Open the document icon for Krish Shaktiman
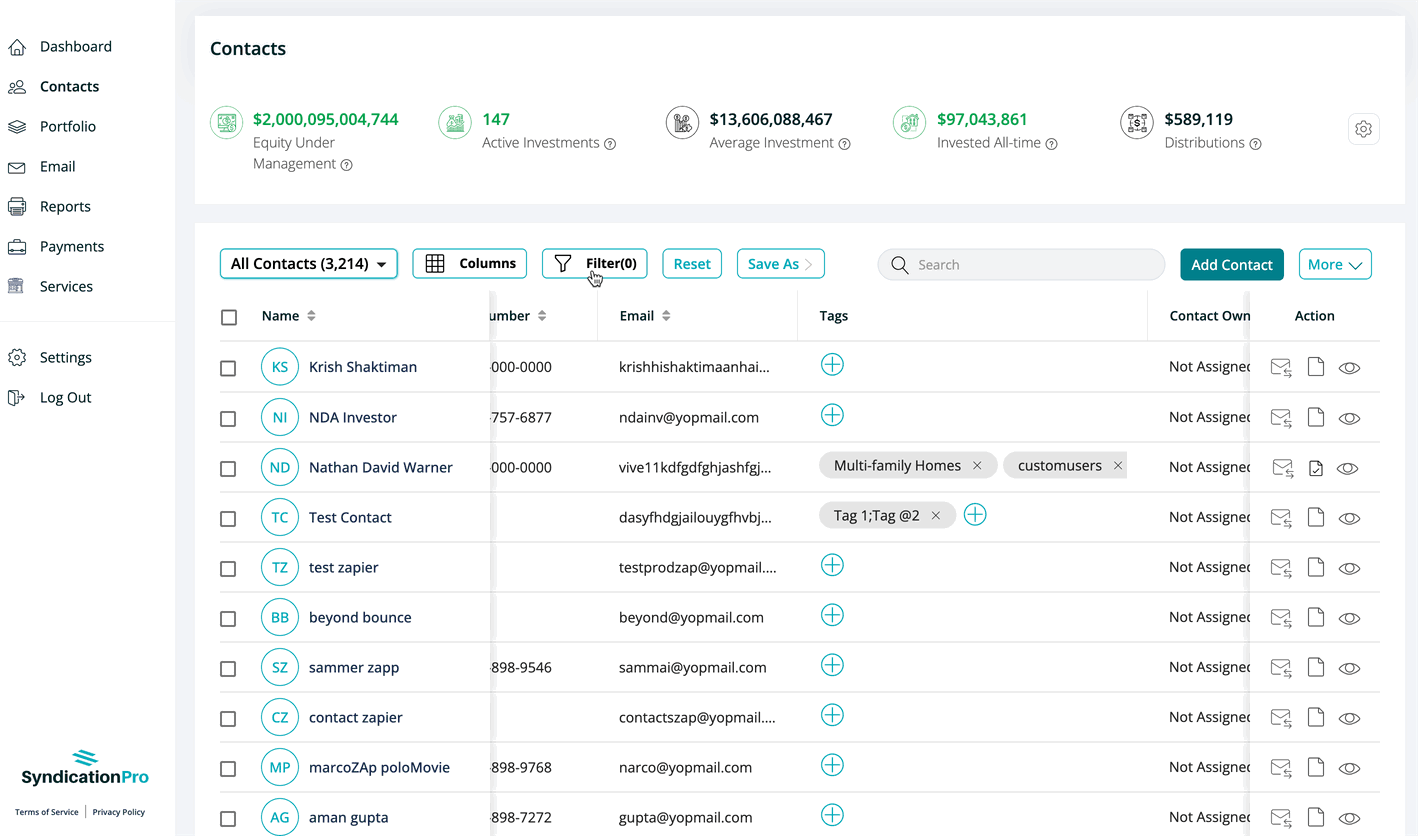This screenshot has height=836, width=1418. tap(1316, 367)
